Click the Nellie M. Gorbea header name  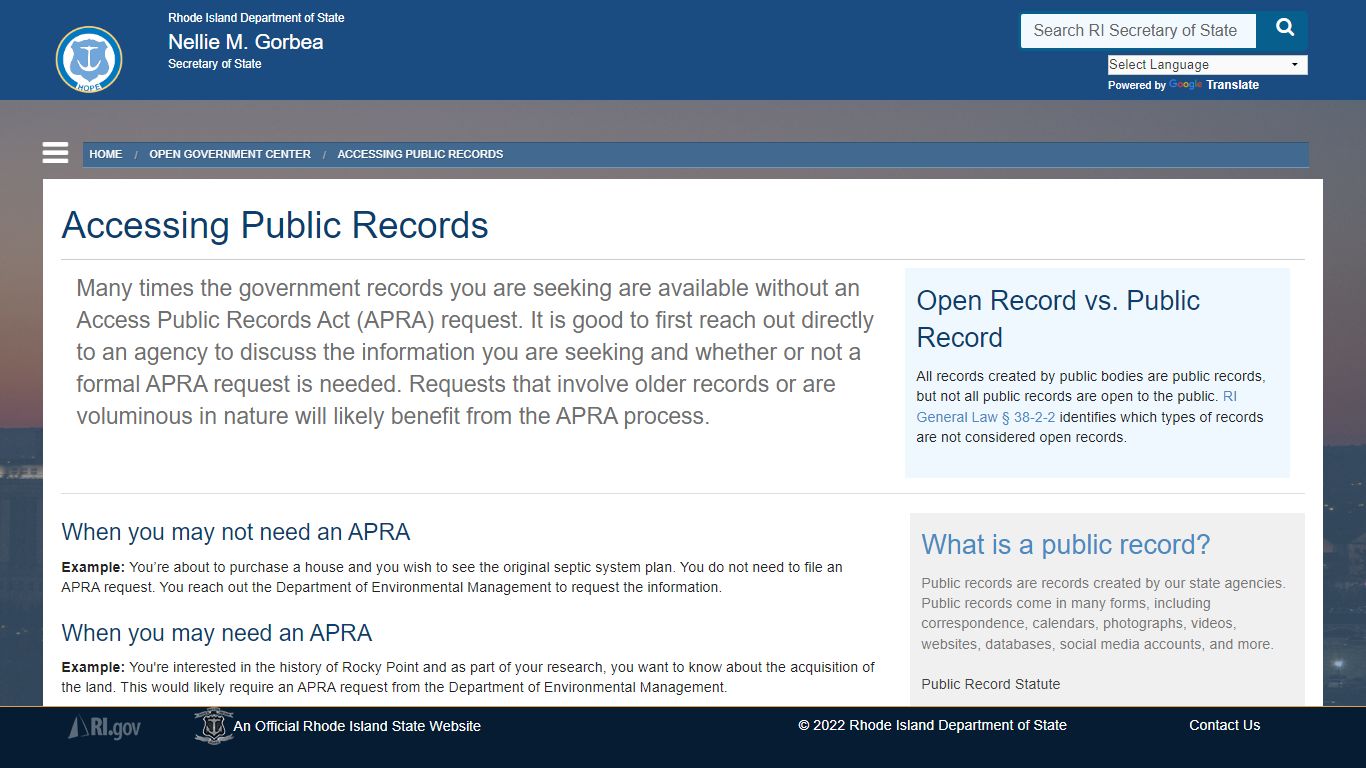click(x=246, y=42)
